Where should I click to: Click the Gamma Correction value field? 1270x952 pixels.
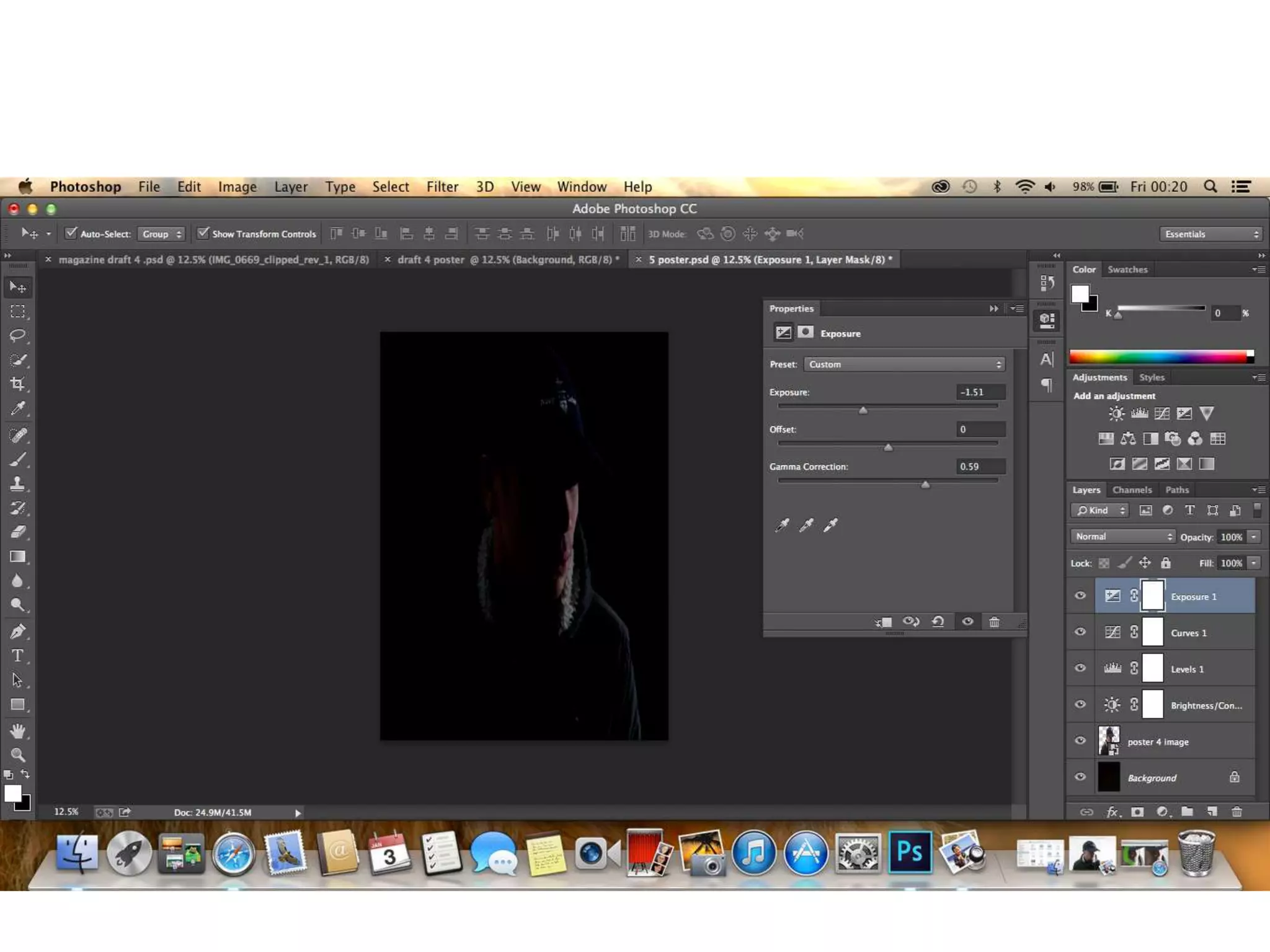click(980, 467)
